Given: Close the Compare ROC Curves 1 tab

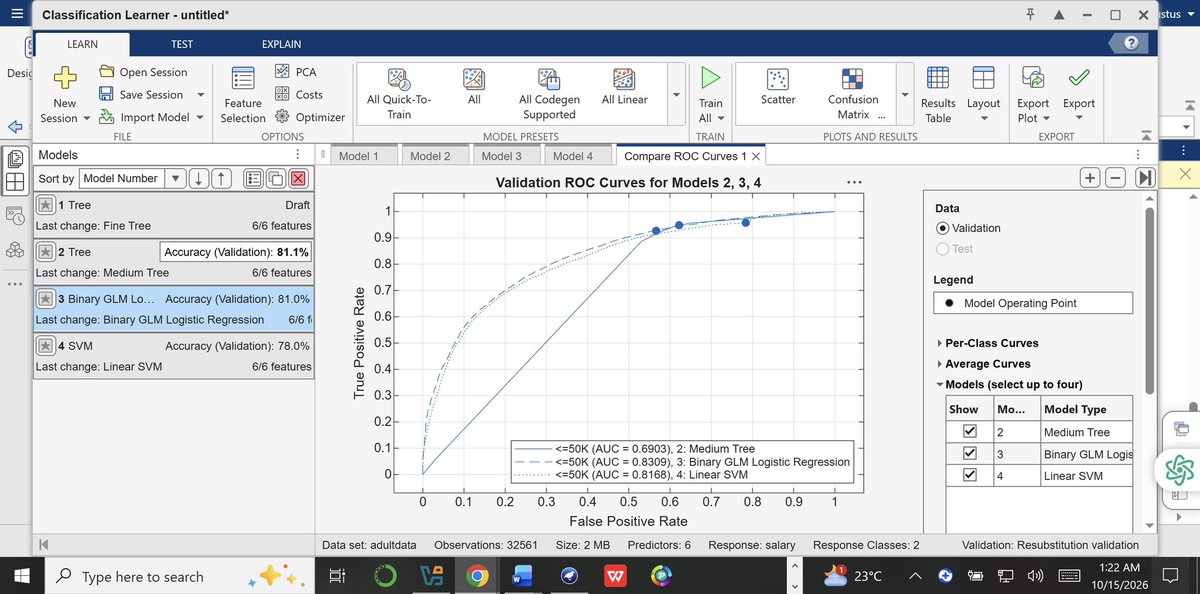Looking at the screenshot, I should click(756, 157).
